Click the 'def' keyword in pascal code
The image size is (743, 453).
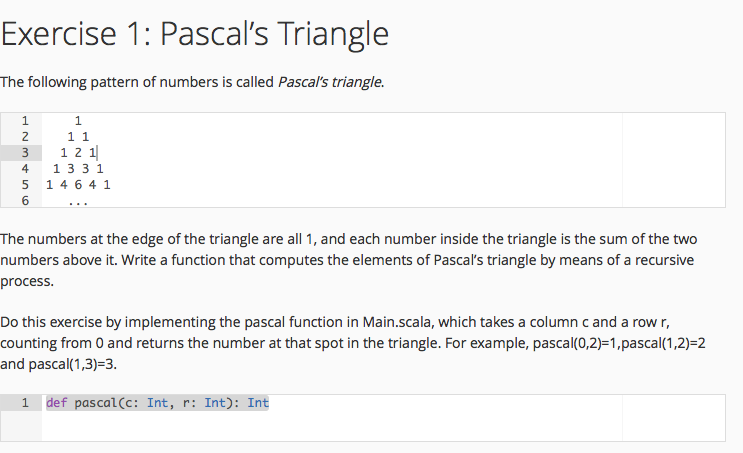[x=56, y=403]
